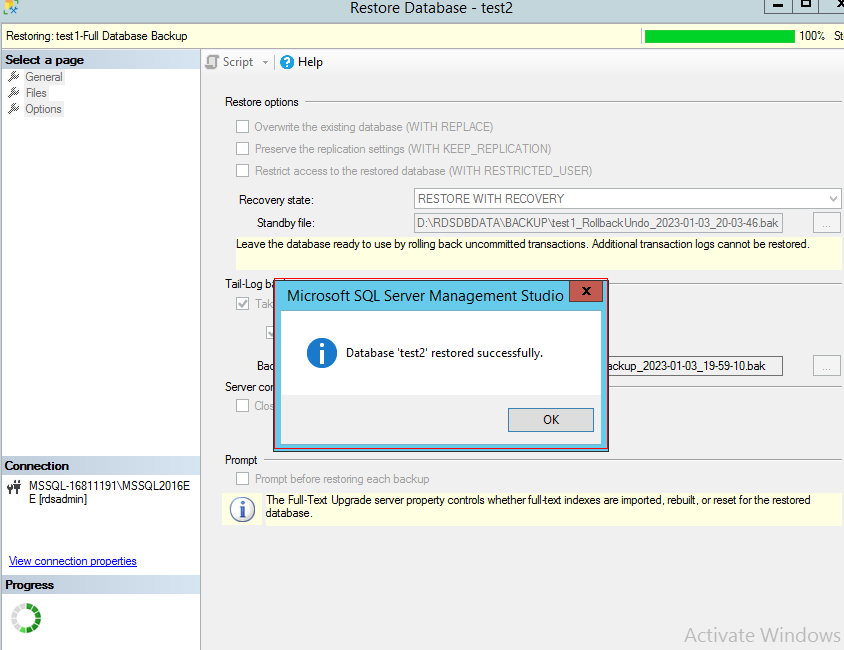Click OK in the restore success dialog
Screen dimensions: 844x650
tap(551, 420)
